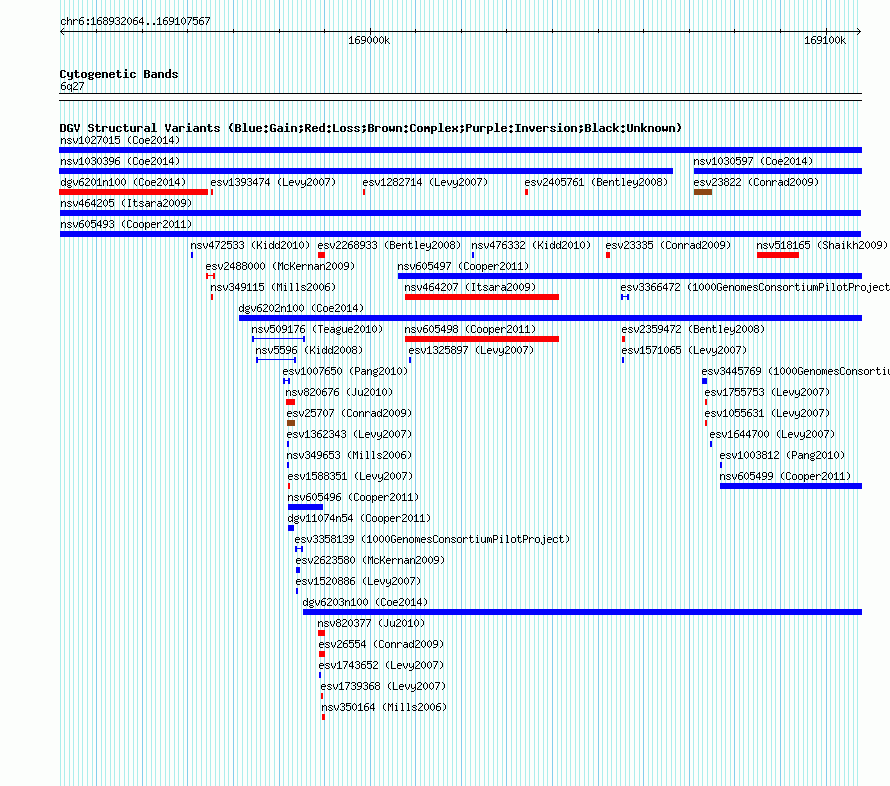This screenshot has width=890, height=786.
Task: Click the nsv5596 (Kidd2008) range glyph
Action: click(276, 360)
